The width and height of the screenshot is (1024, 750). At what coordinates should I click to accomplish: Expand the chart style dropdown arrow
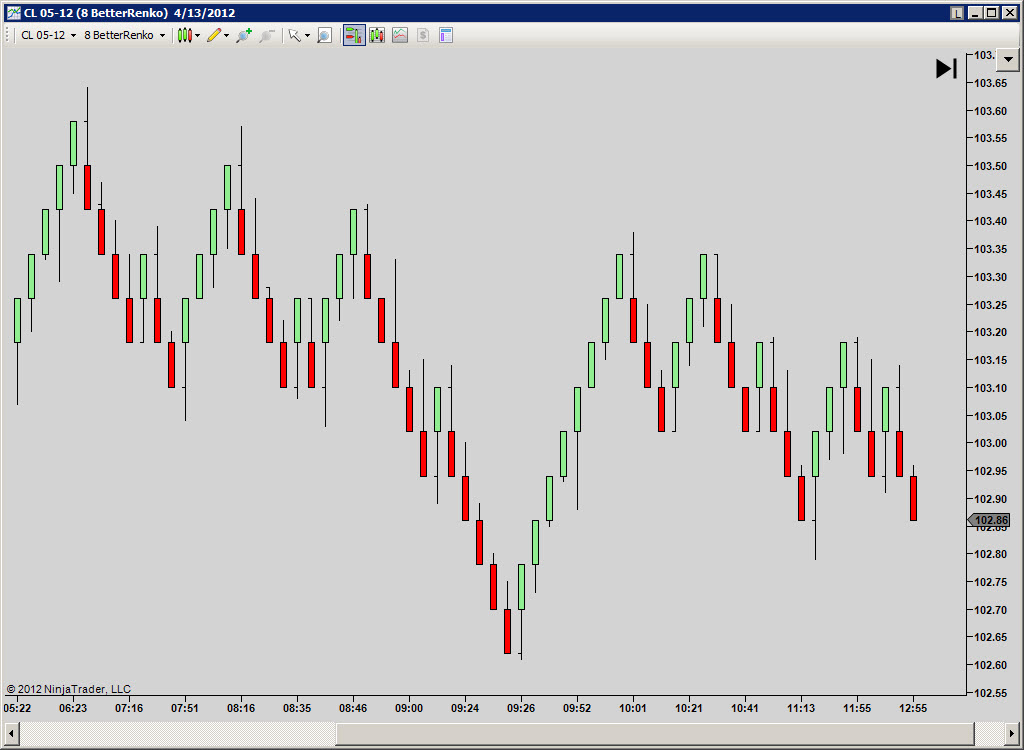[x=198, y=35]
